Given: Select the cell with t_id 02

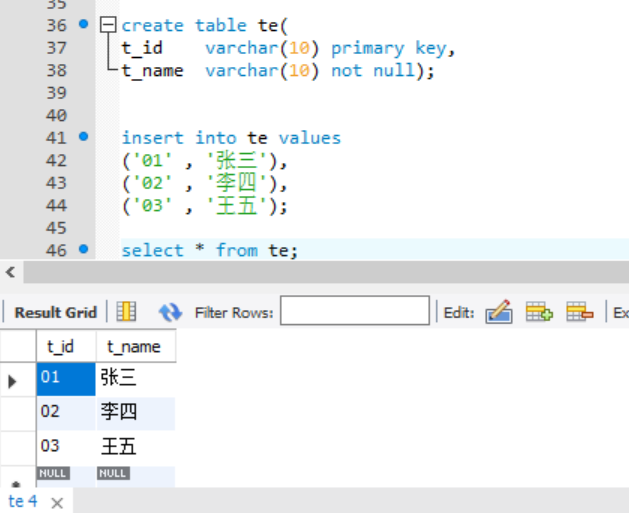Looking at the screenshot, I should click(66, 414).
